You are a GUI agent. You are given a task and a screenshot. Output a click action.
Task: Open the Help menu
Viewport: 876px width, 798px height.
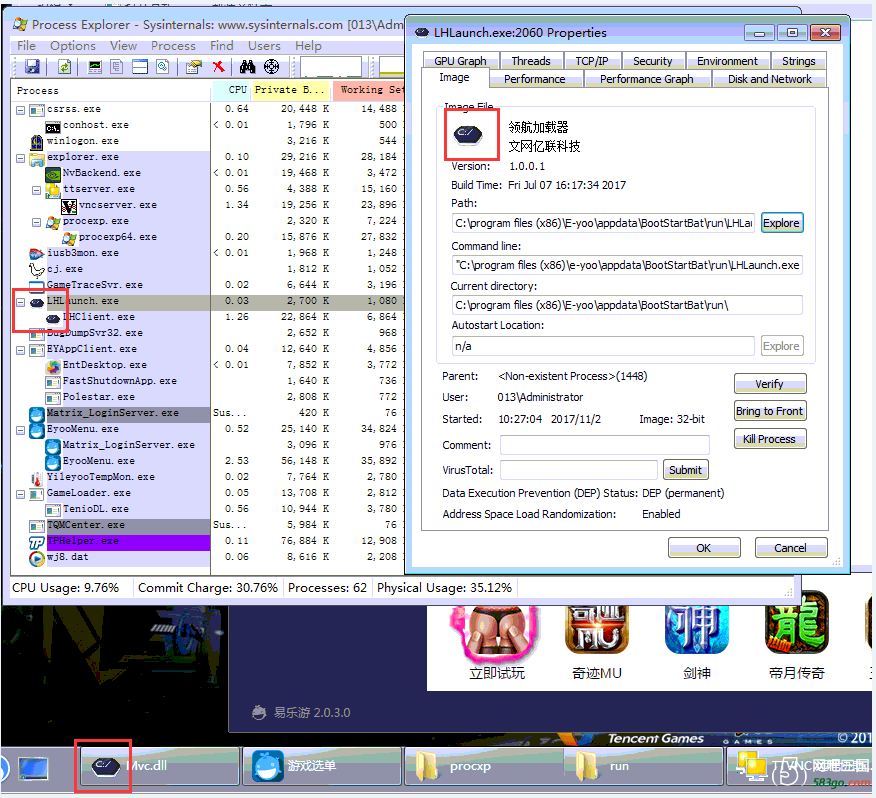[x=308, y=46]
